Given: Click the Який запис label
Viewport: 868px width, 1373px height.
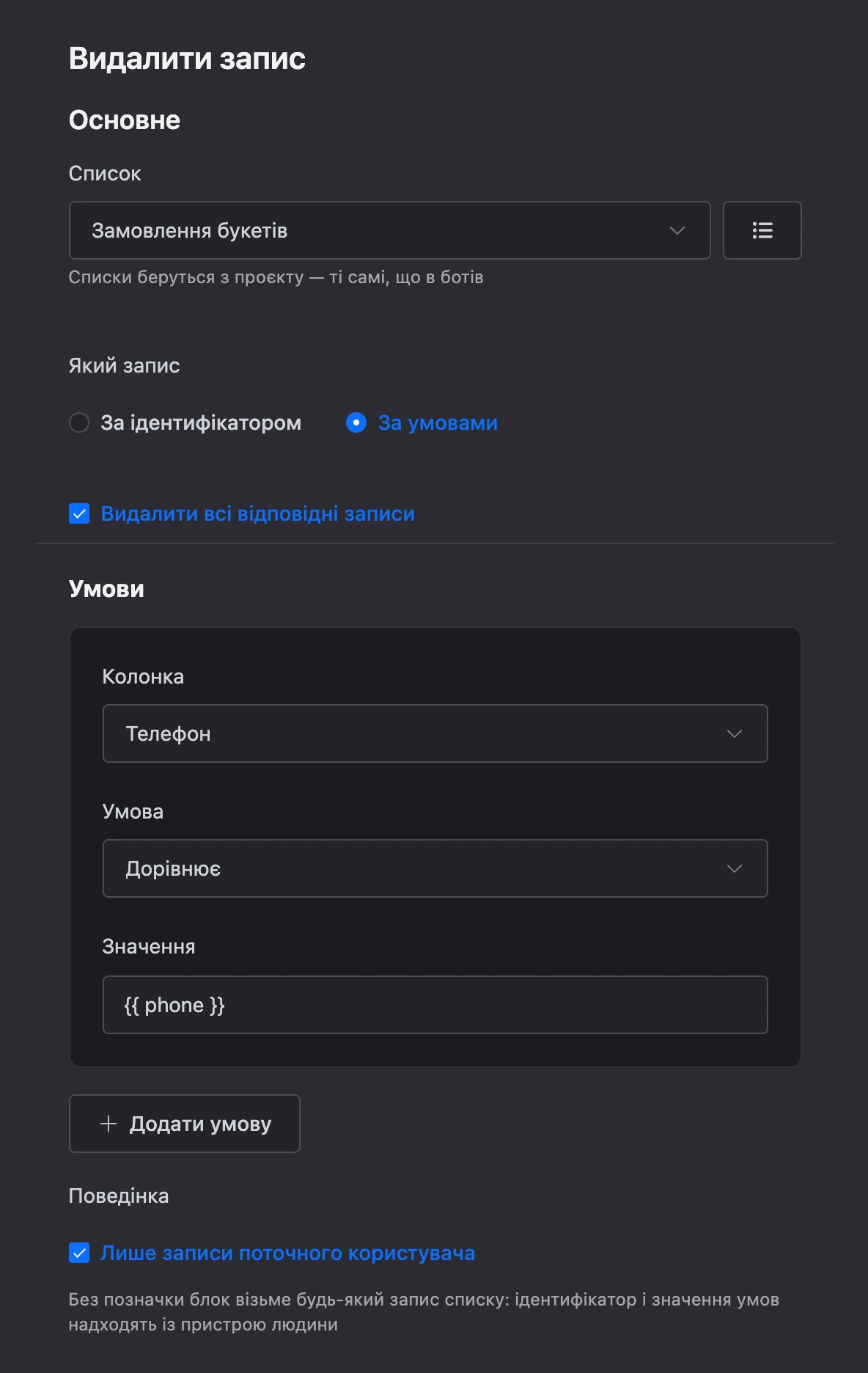Looking at the screenshot, I should [x=124, y=365].
